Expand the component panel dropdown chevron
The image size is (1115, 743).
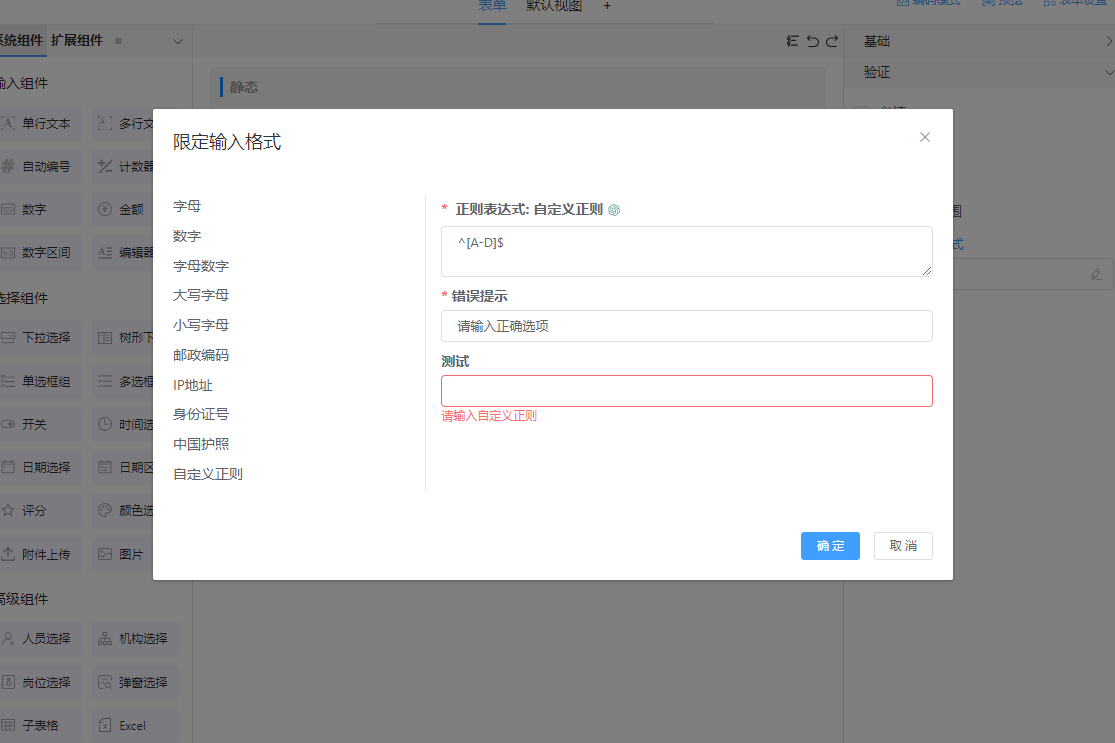pyautogui.click(x=178, y=41)
